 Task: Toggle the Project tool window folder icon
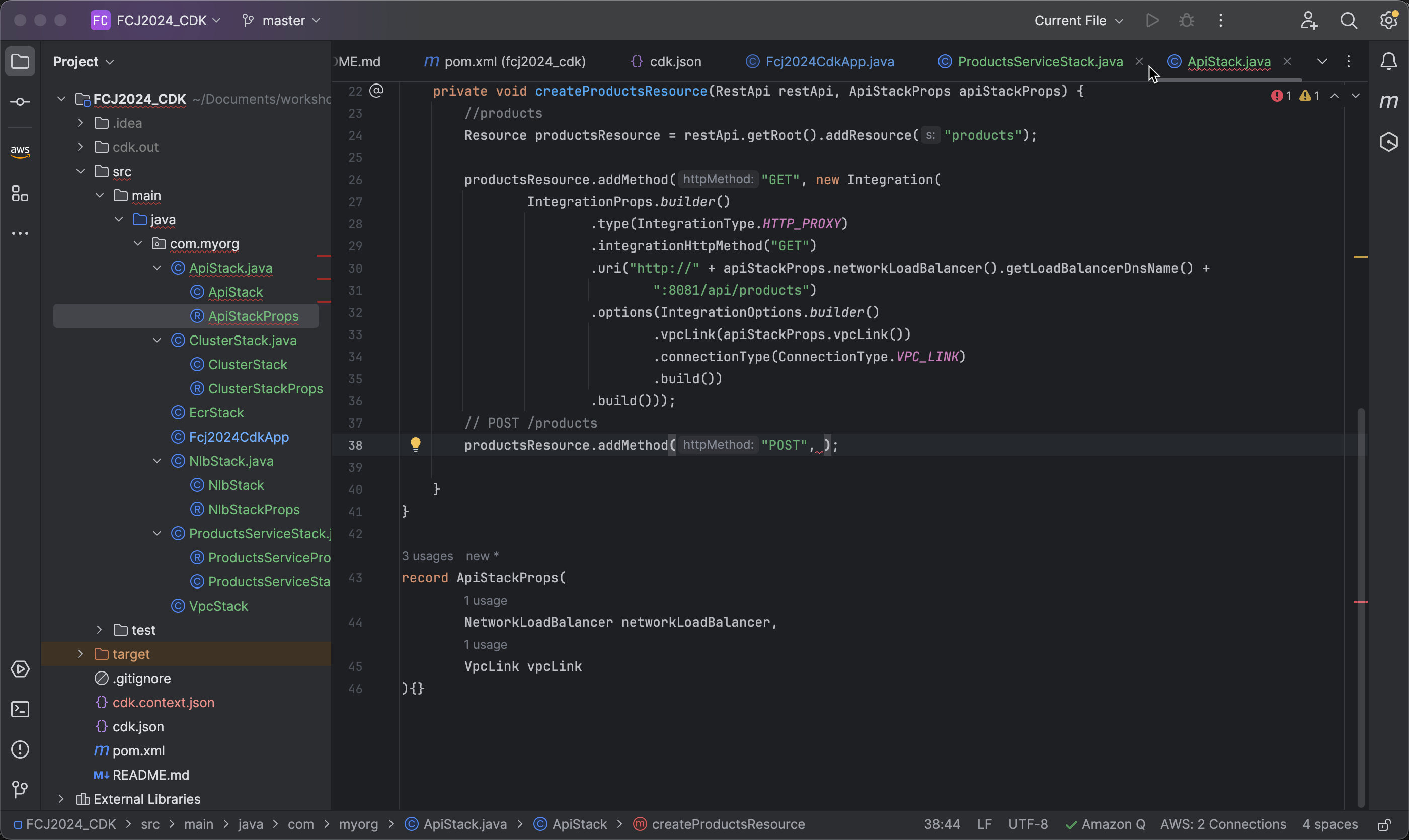coord(20,61)
